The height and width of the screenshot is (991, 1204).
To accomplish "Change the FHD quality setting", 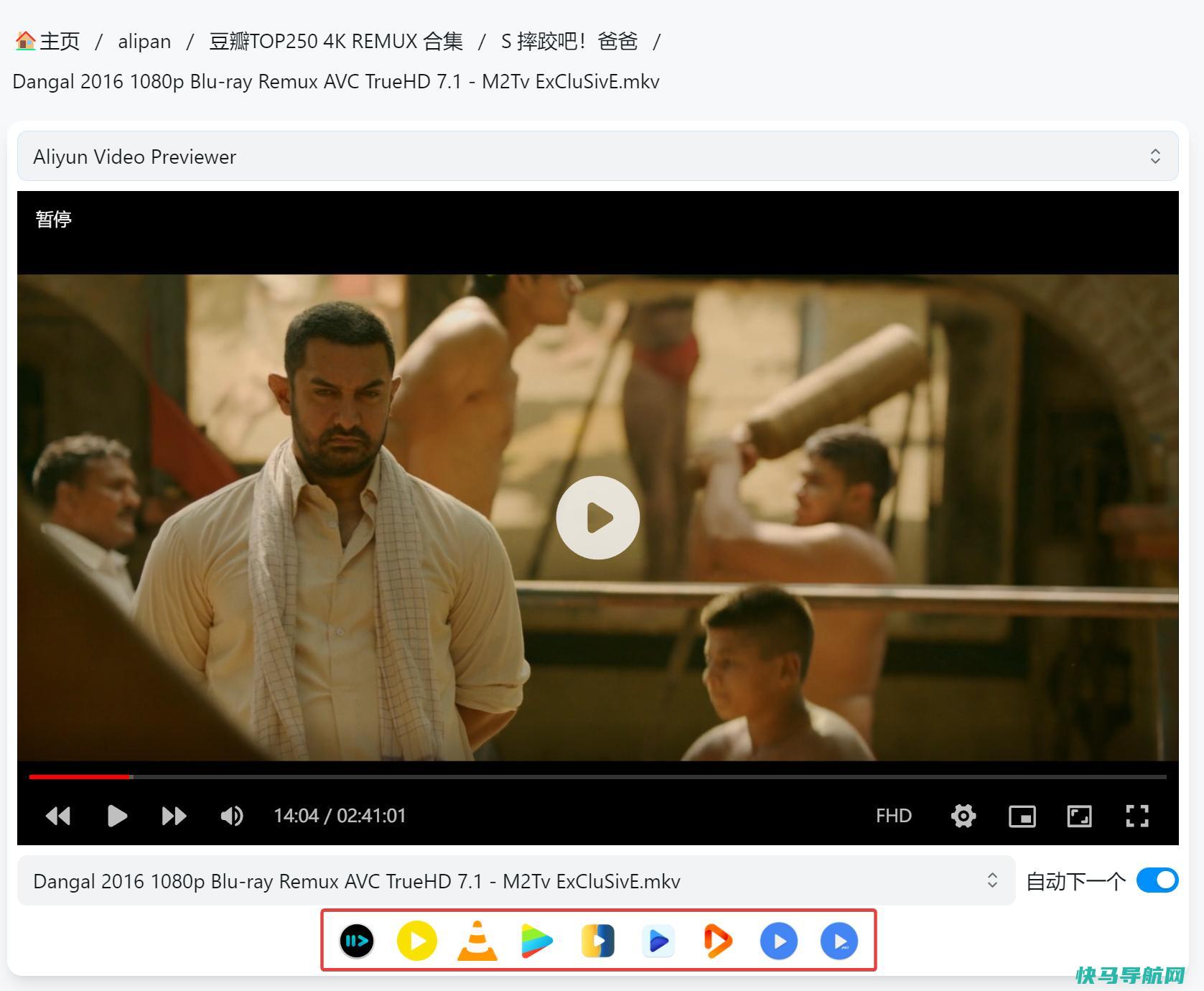I will [894, 816].
